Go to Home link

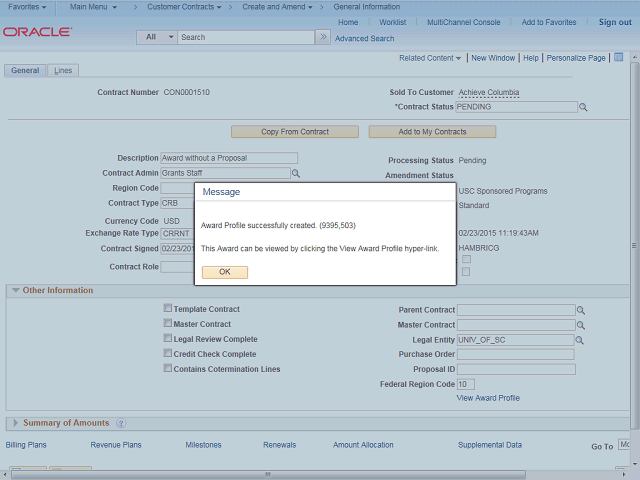pyautogui.click(x=348, y=22)
